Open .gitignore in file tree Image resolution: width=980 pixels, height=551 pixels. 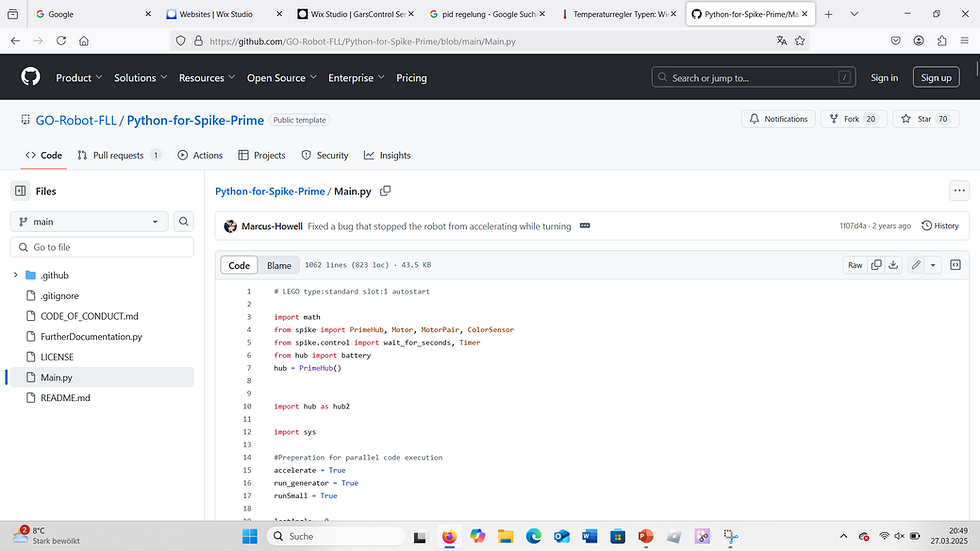tap(59, 295)
